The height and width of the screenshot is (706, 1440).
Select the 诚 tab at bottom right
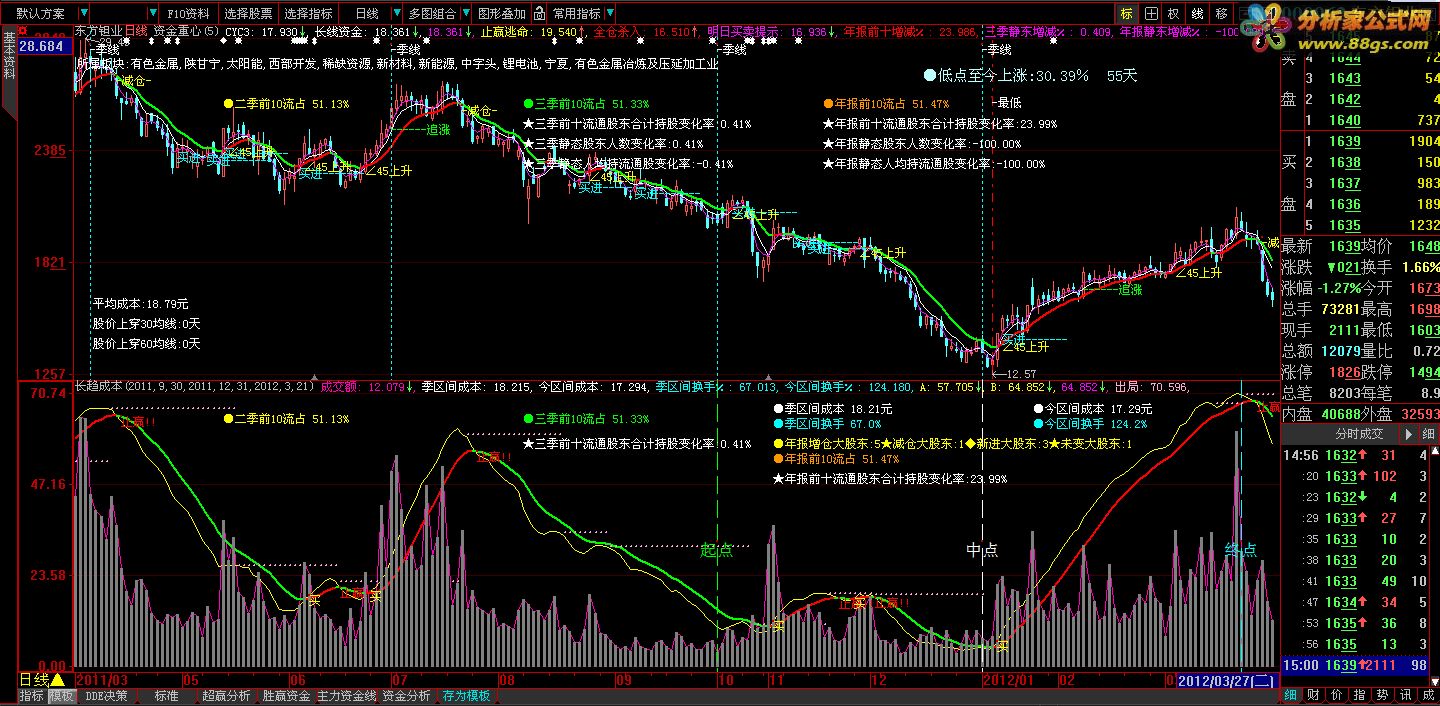coord(1428,695)
